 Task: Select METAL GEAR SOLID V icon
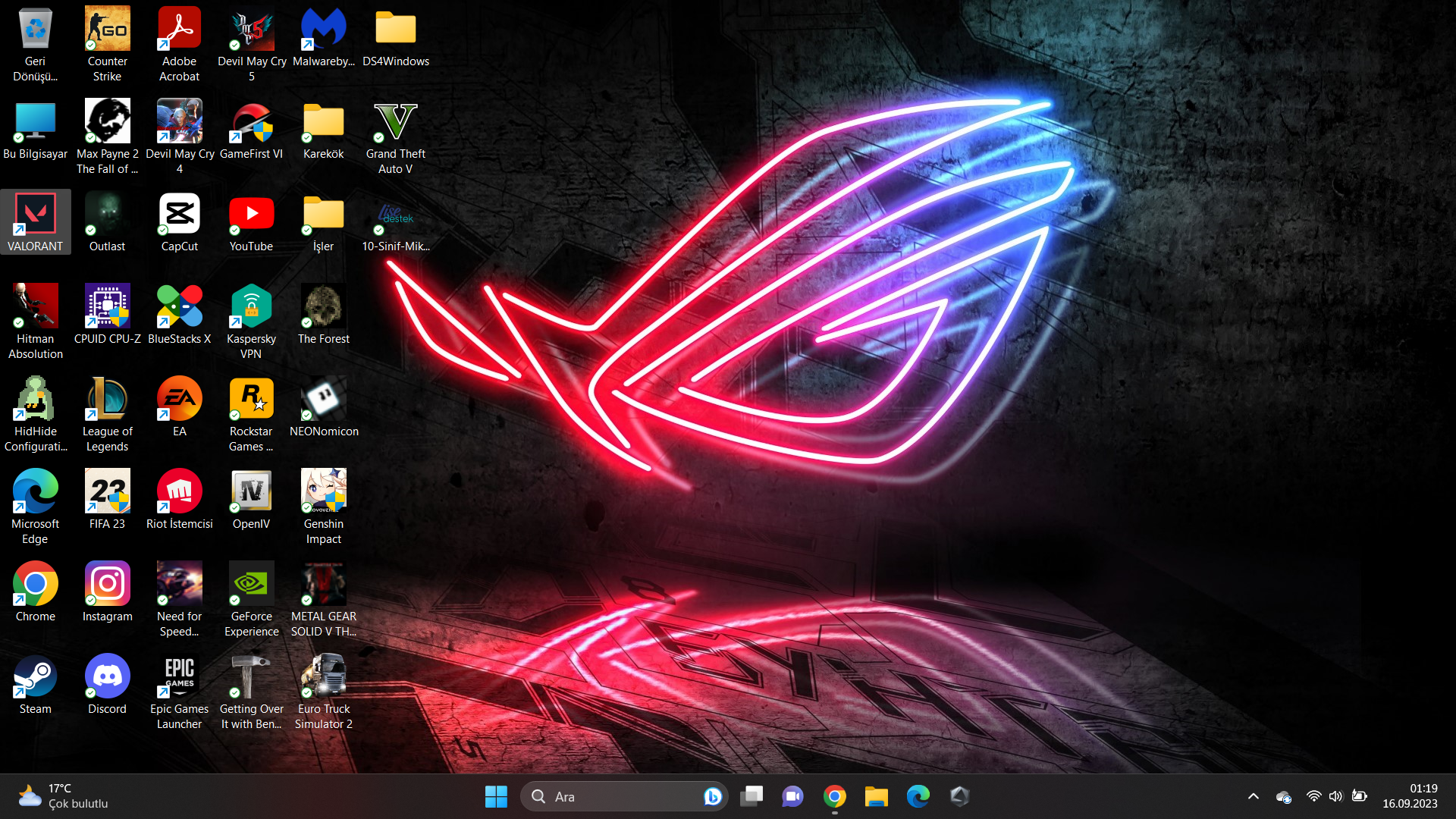pyautogui.click(x=323, y=599)
